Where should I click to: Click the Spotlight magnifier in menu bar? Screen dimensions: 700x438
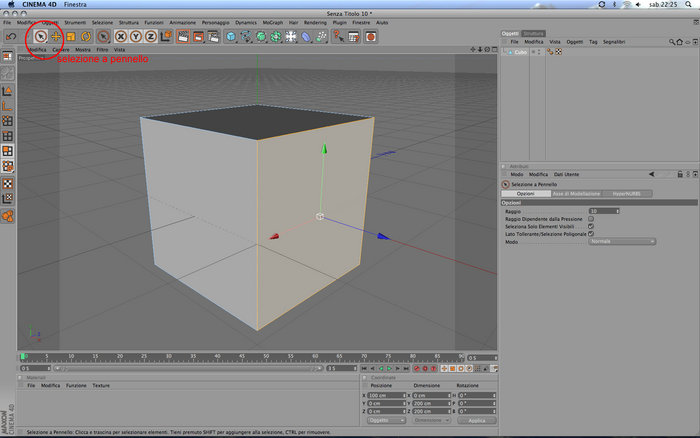pyautogui.click(x=688, y=4)
